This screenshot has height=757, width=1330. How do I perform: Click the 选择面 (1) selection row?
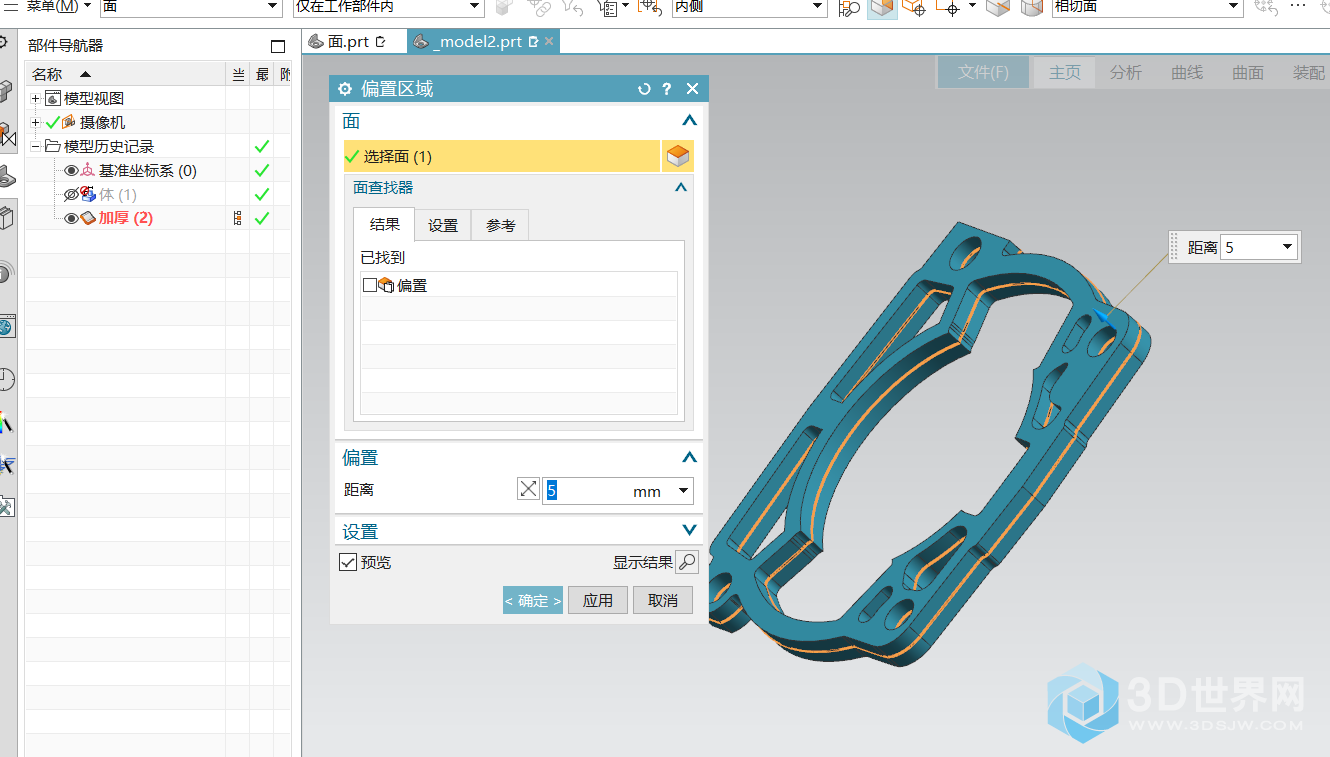[x=501, y=156]
